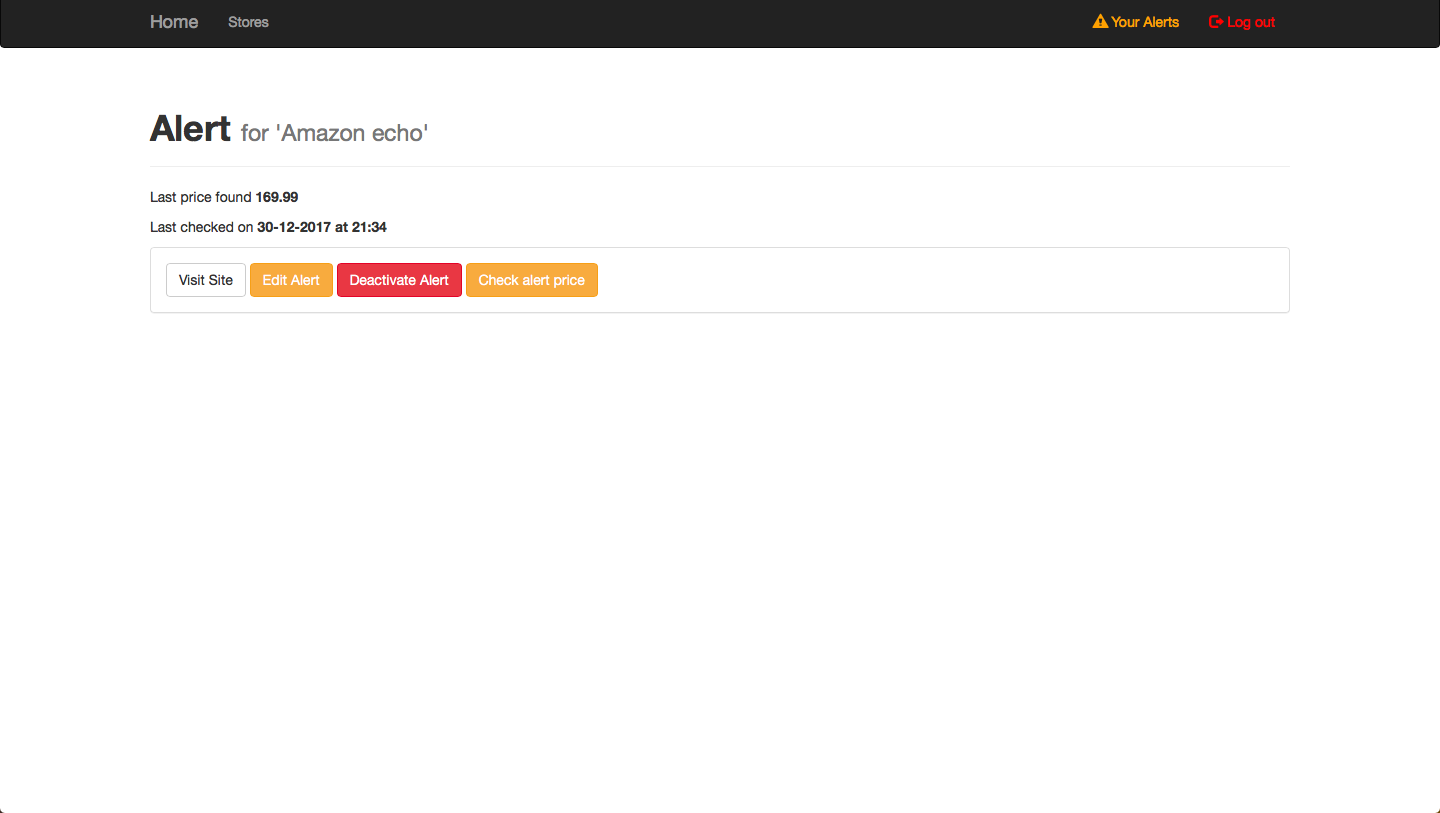This screenshot has width=1440, height=813.
Task: Click the exit arrow icon in the top bar
Action: coord(1214,20)
